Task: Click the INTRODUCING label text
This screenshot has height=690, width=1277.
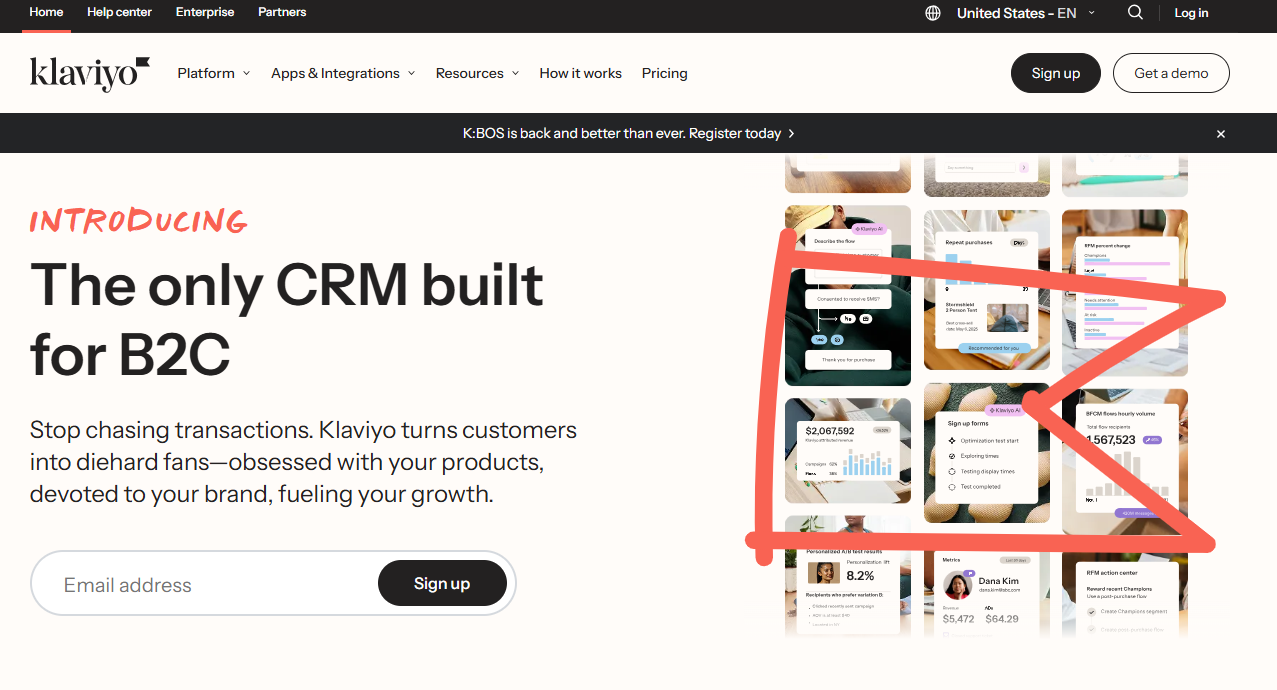Action: [138, 221]
